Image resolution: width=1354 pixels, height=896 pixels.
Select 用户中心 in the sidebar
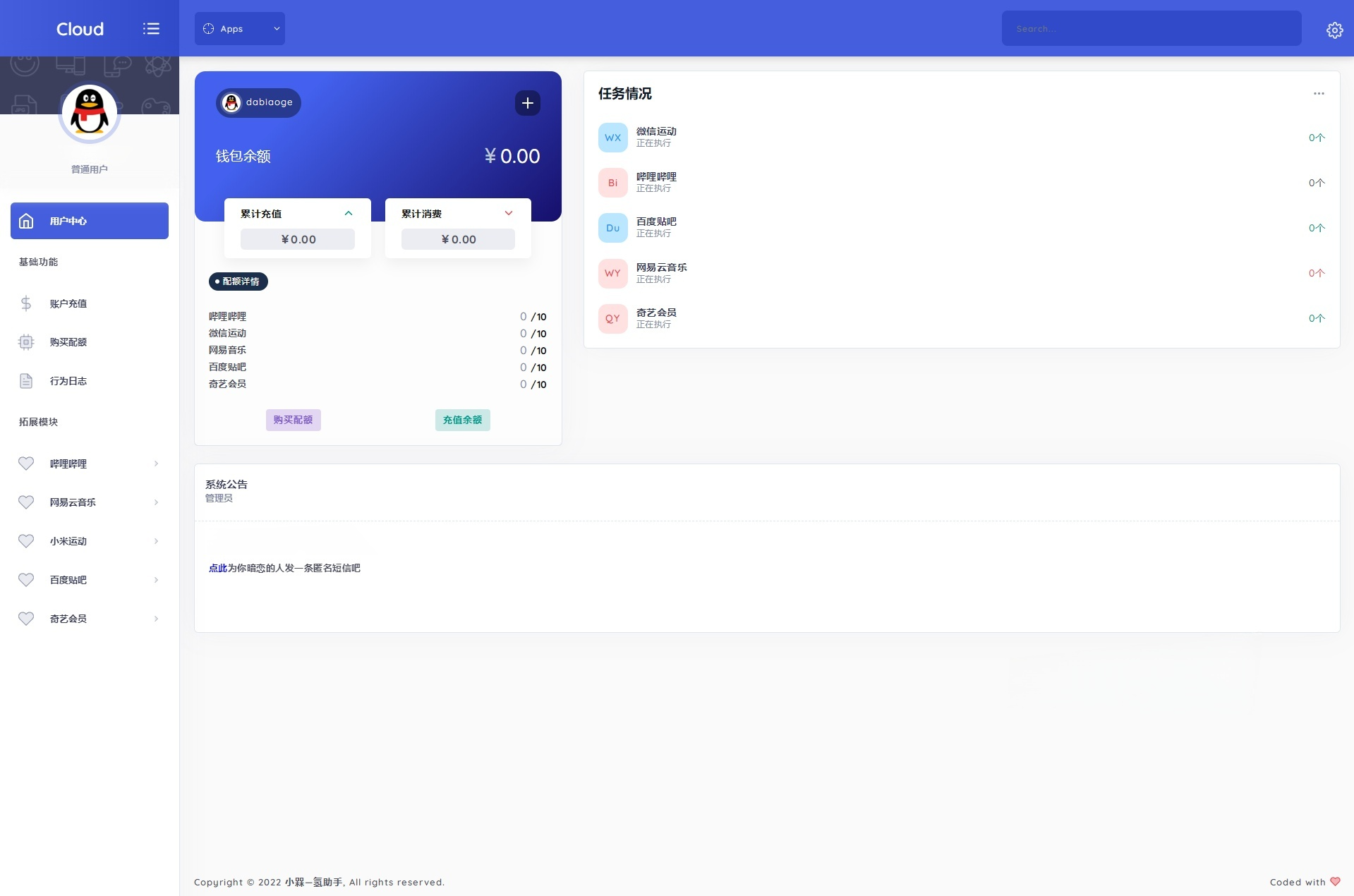coord(89,221)
